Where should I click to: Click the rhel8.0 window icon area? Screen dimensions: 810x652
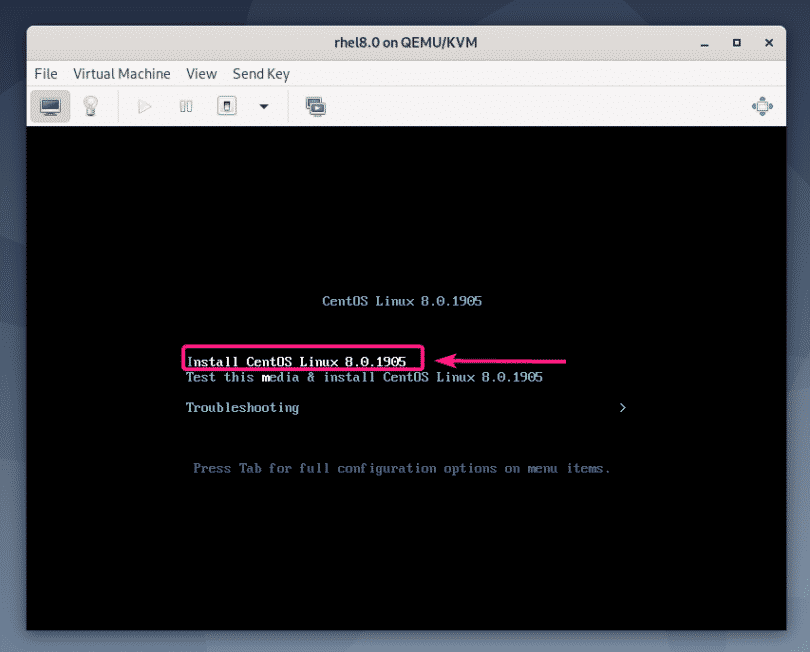point(405,42)
